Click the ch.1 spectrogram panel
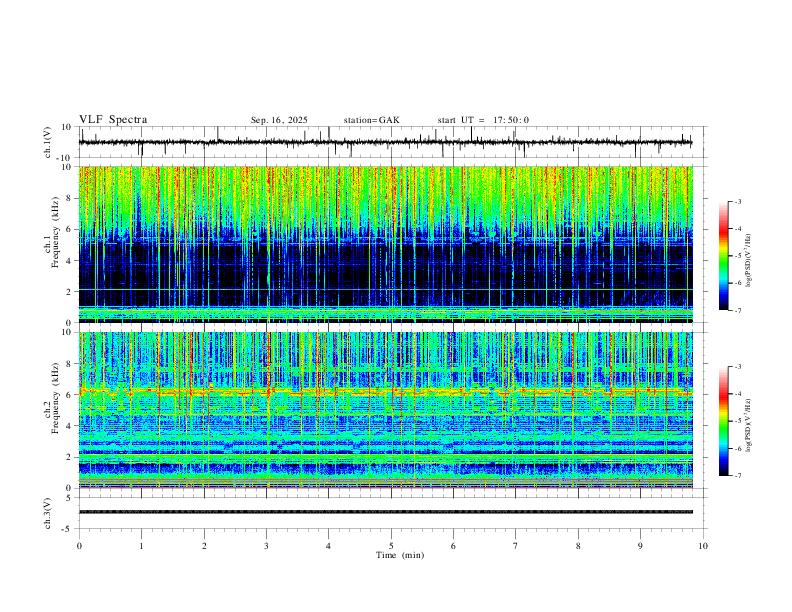The image size is (792, 612). 385,244
